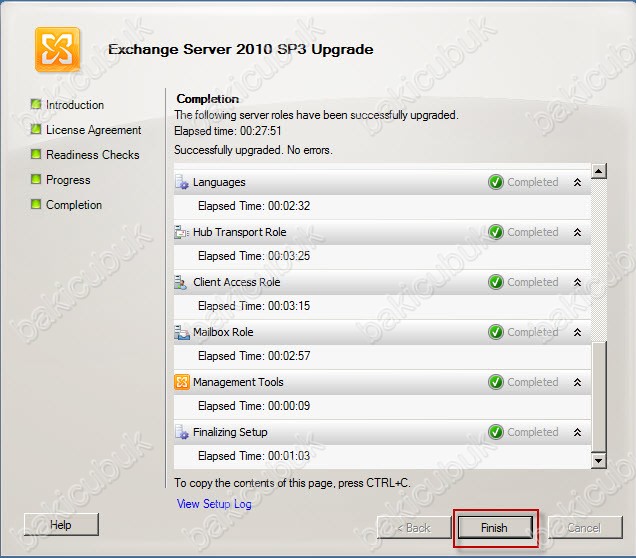Viewport: 636px width, 558px height.
Task: Click the Mailbox Role title
Action: (x=223, y=332)
